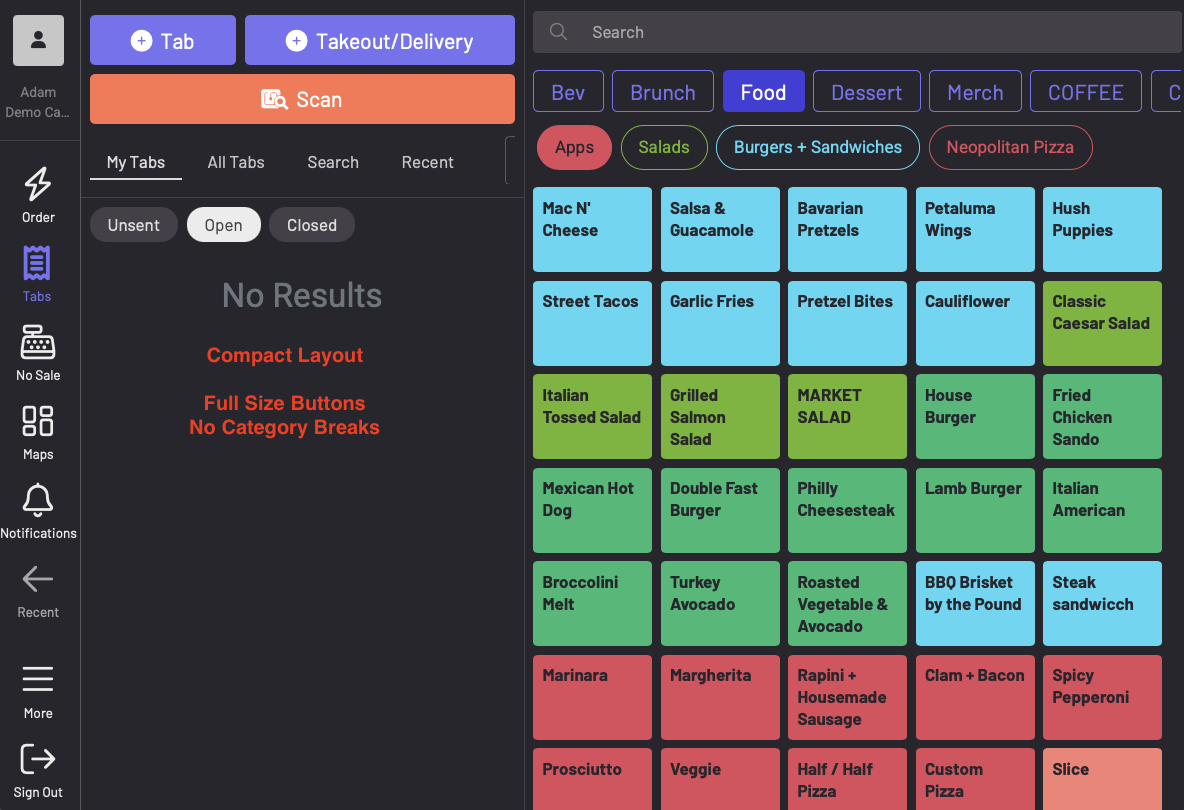This screenshot has width=1184, height=810.
Task: Select the Open filter pill
Action: [x=224, y=225]
